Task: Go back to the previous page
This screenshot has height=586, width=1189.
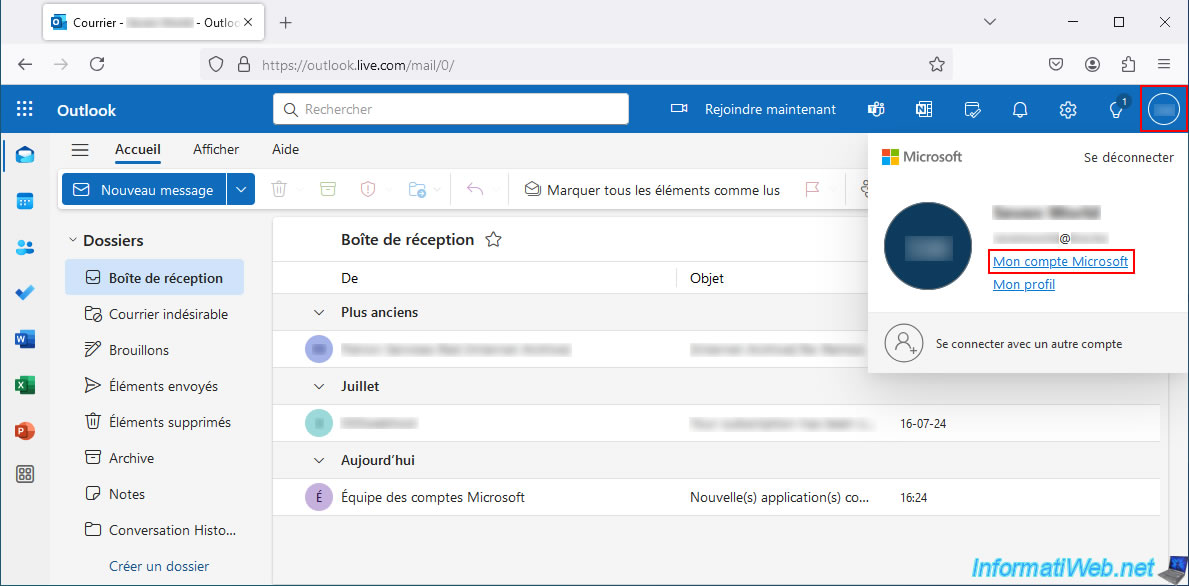Action: (x=25, y=64)
